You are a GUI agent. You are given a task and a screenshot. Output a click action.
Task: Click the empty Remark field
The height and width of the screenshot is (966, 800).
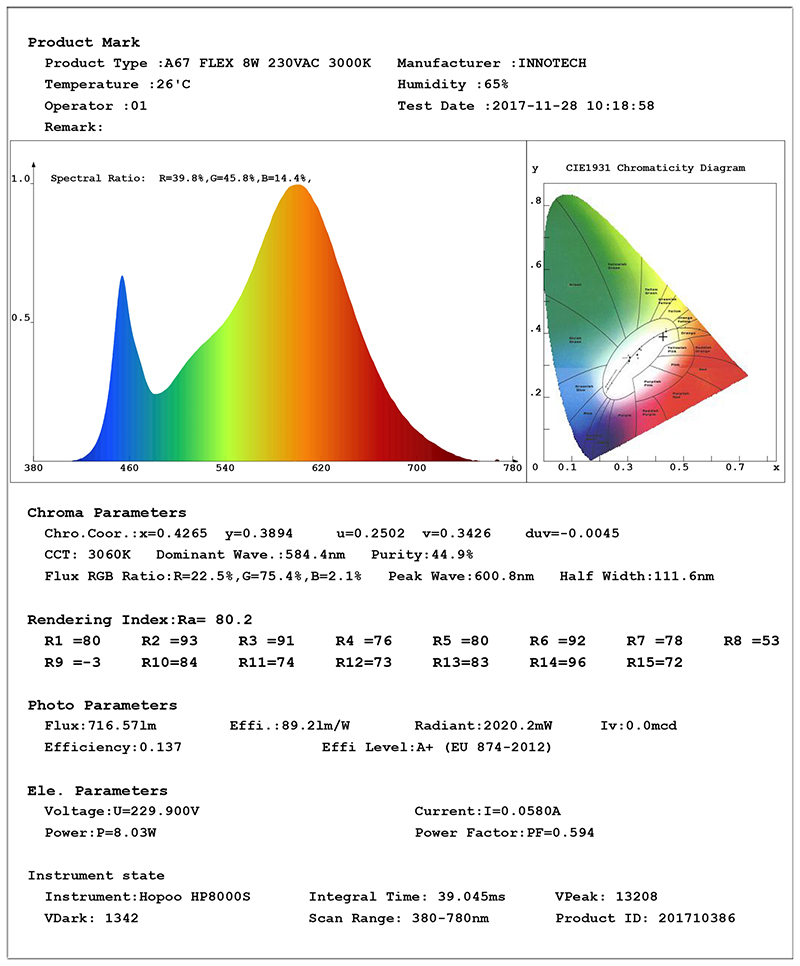point(150,127)
